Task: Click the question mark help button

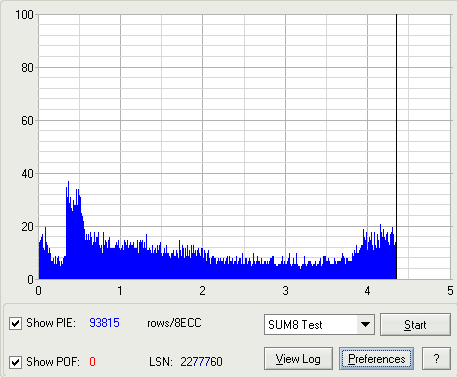Action: pyautogui.click(x=436, y=359)
